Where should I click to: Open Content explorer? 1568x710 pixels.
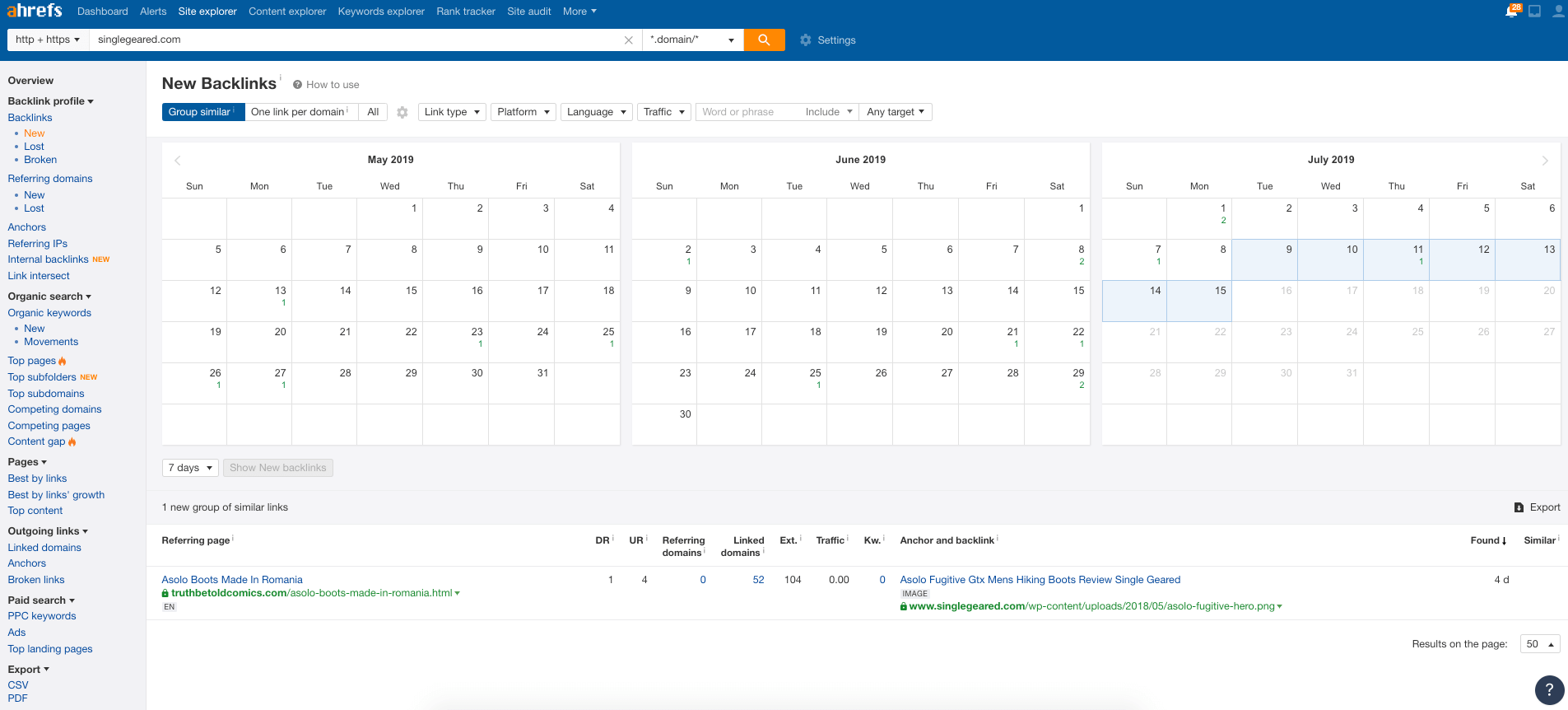click(x=287, y=12)
